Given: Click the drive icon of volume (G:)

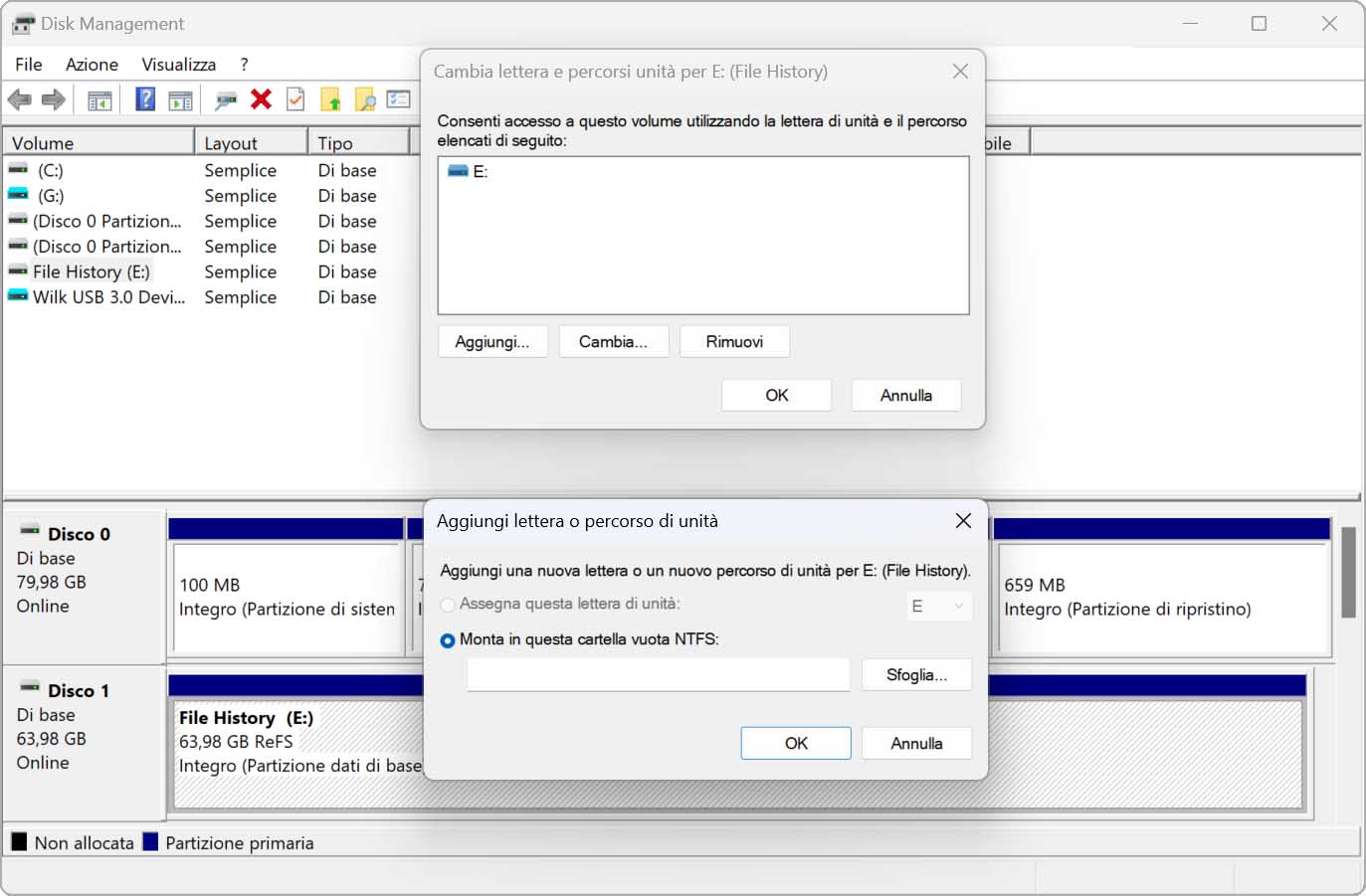Looking at the screenshot, I should (x=18, y=195).
